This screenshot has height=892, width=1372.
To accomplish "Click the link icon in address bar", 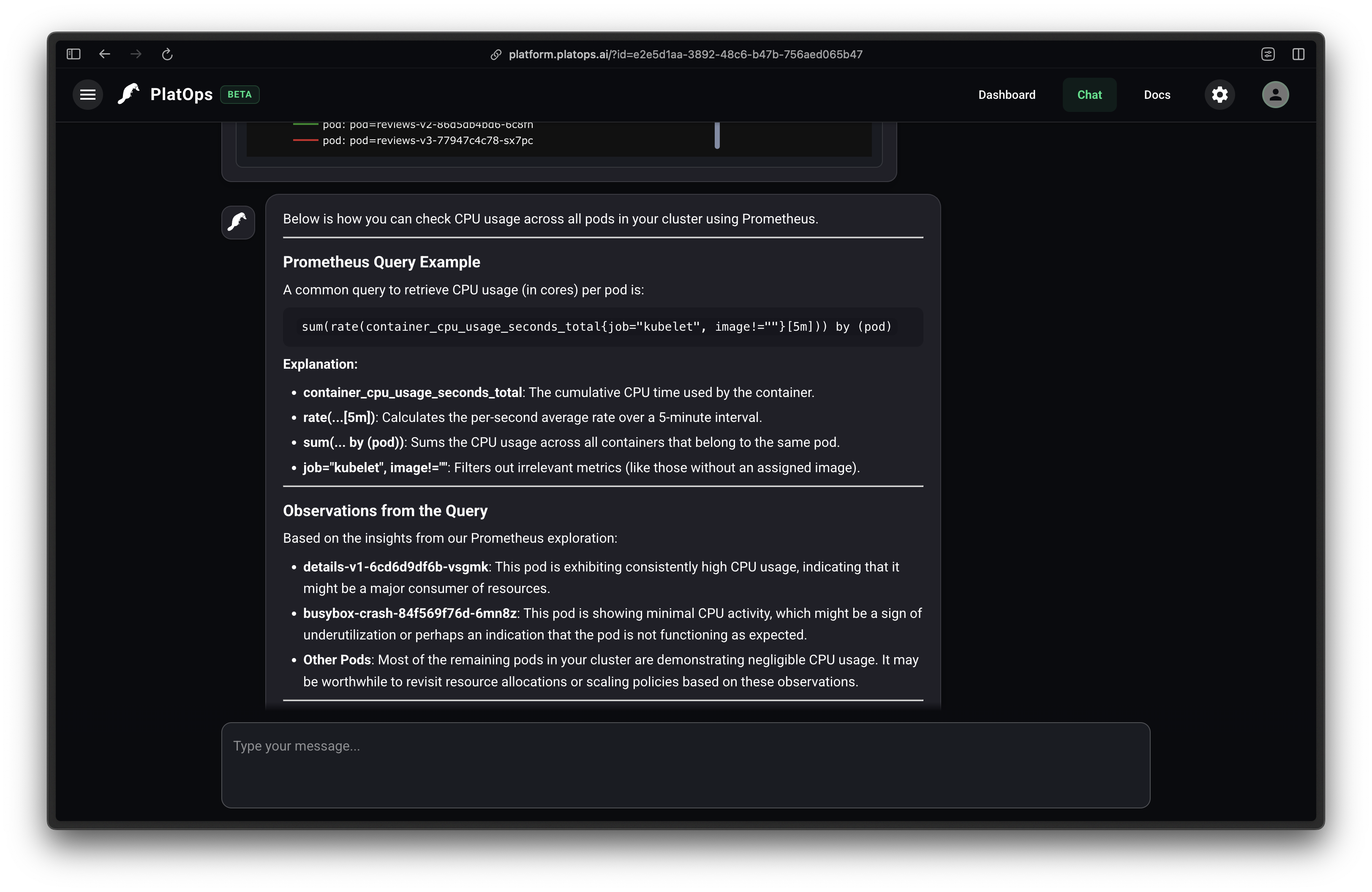I will point(496,54).
